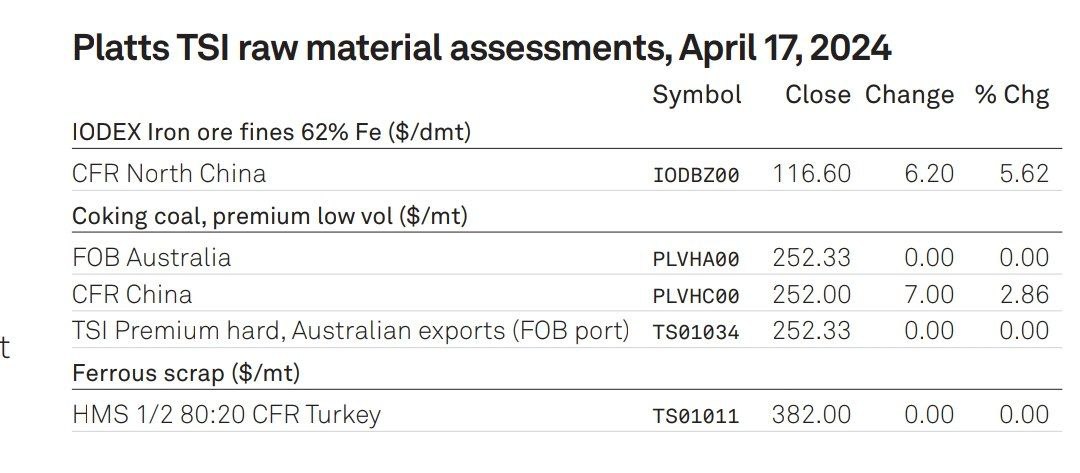Click the FOB Australia row label
Viewport: 1080px width, 473px height.
pos(152,257)
